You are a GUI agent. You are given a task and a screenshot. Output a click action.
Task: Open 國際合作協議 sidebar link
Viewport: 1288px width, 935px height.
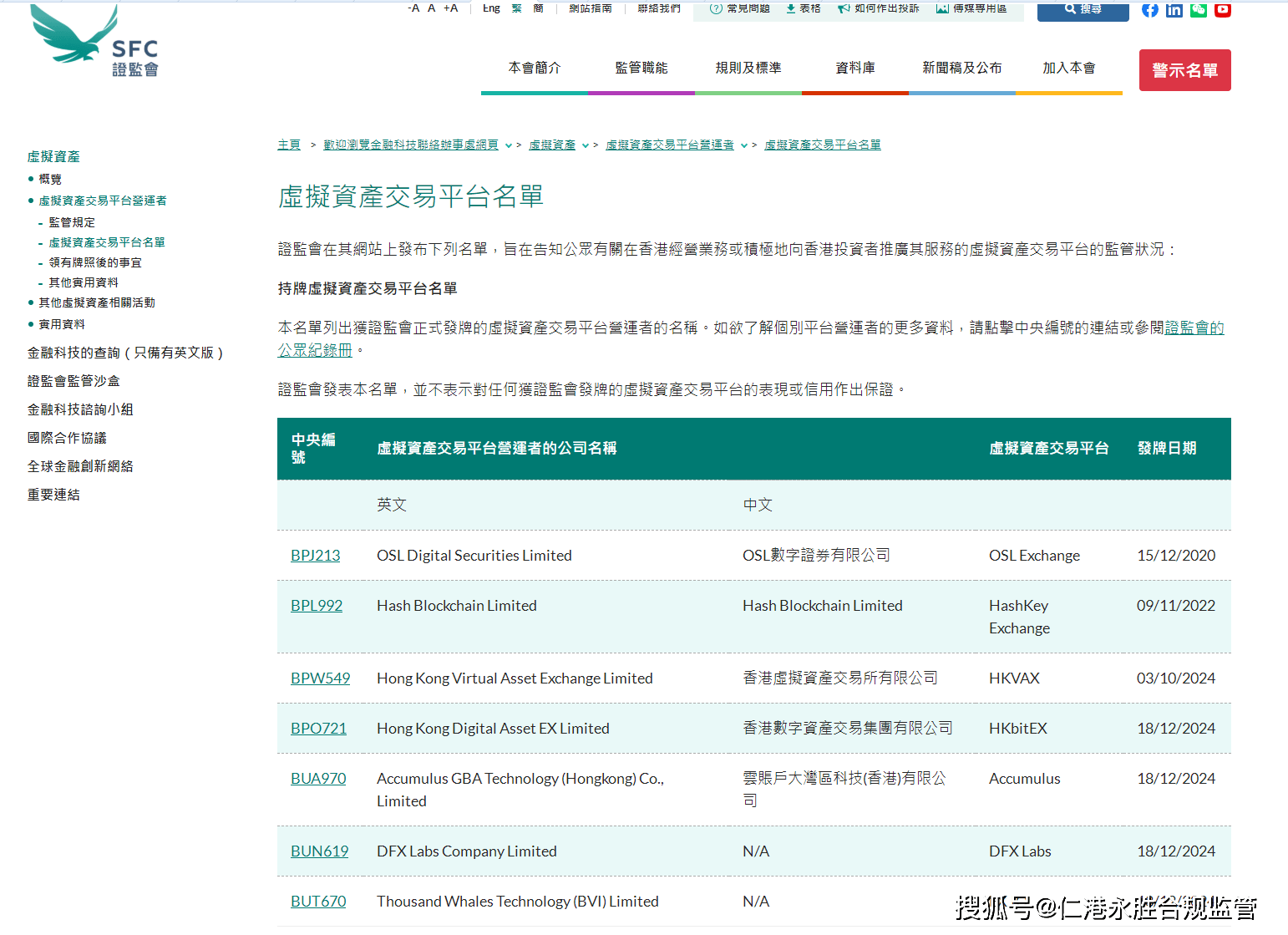pos(67,438)
